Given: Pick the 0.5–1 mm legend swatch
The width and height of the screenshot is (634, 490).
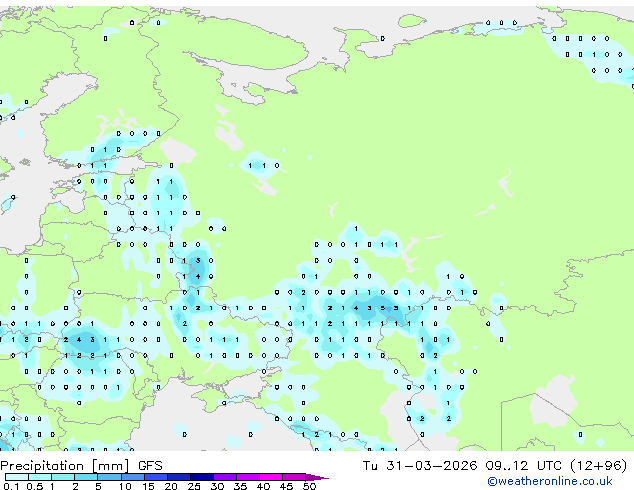Looking at the screenshot, I should click(40, 477).
